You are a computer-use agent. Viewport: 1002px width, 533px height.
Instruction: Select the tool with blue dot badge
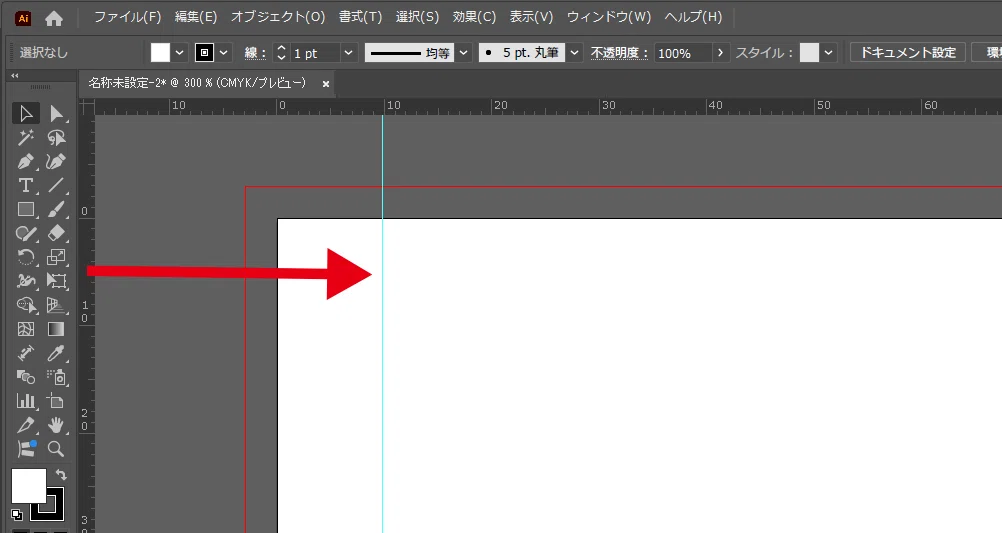pos(26,449)
